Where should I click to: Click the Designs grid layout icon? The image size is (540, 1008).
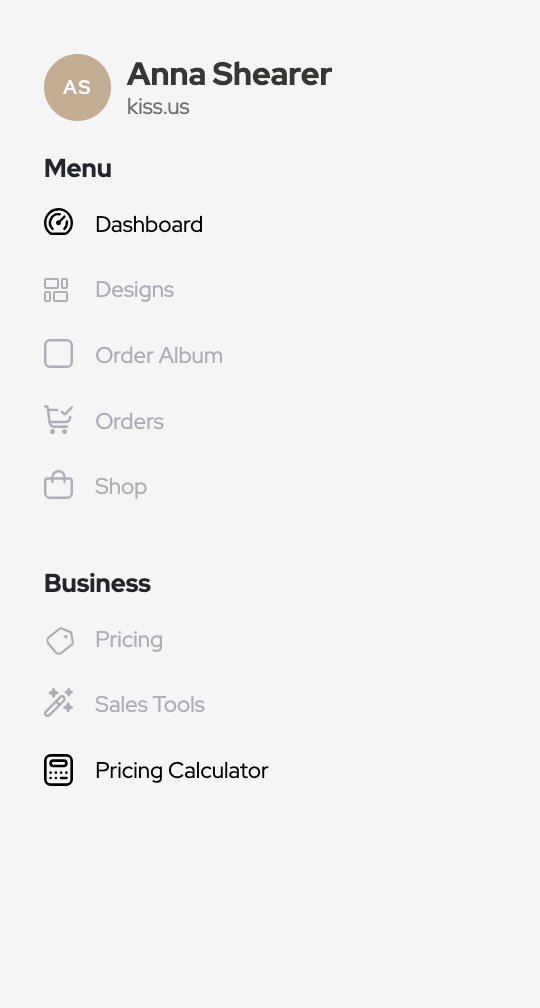click(x=56, y=290)
